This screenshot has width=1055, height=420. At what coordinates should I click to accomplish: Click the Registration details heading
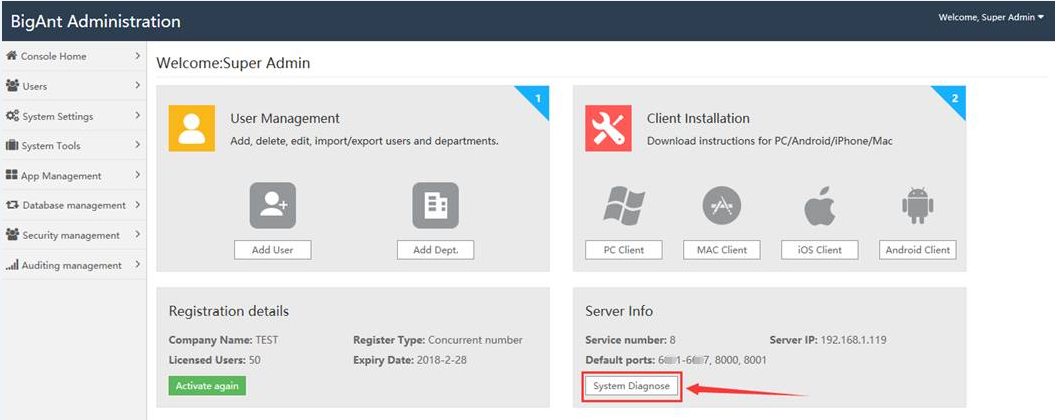229,311
